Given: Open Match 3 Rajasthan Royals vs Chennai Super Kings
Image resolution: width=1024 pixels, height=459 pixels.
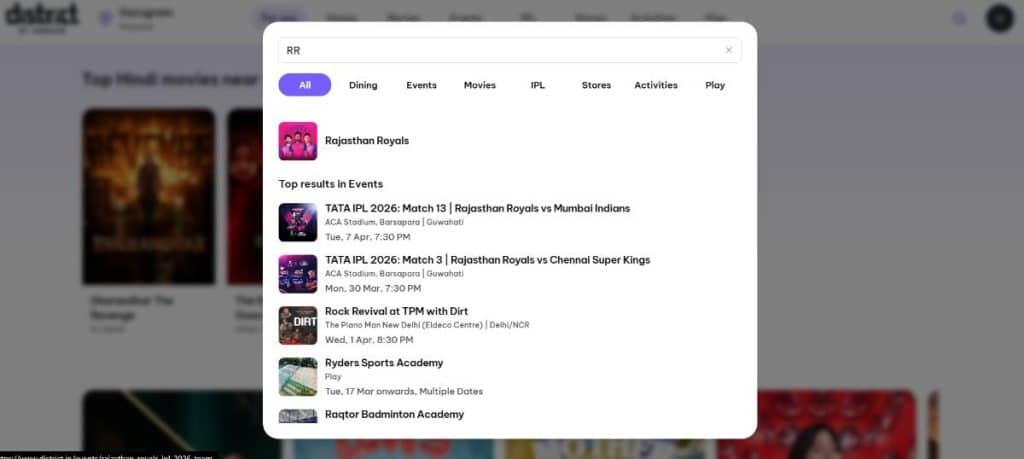Looking at the screenshot, I should (x=488, y=260).
